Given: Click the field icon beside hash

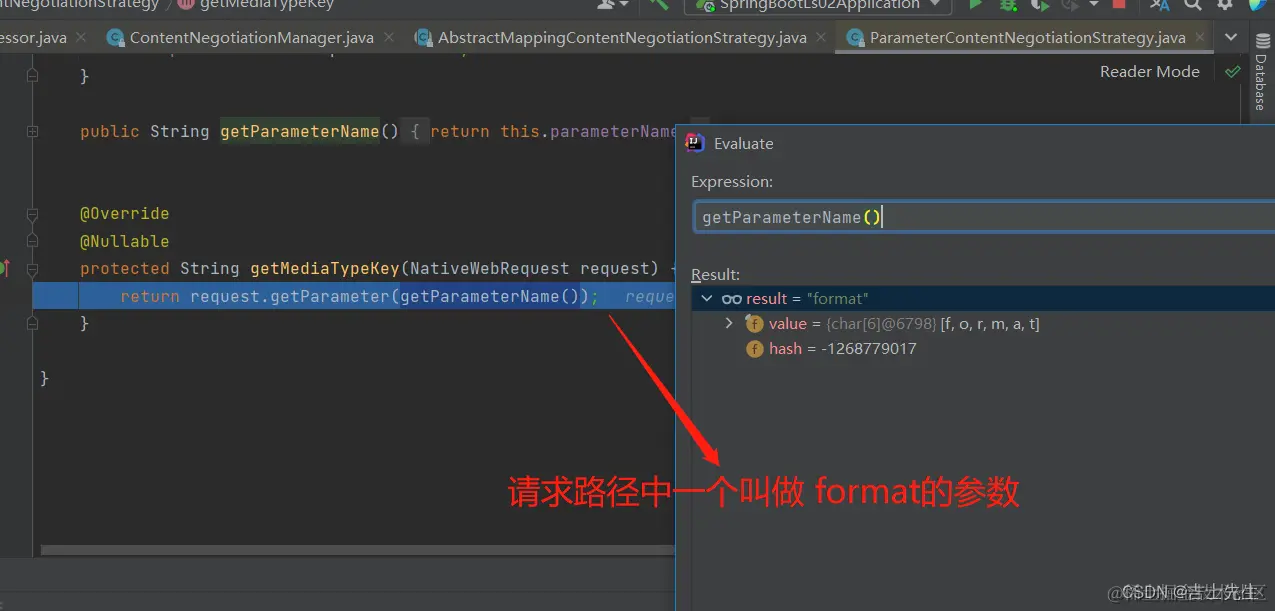Looking at the screenshot, I should pos(754,349).
